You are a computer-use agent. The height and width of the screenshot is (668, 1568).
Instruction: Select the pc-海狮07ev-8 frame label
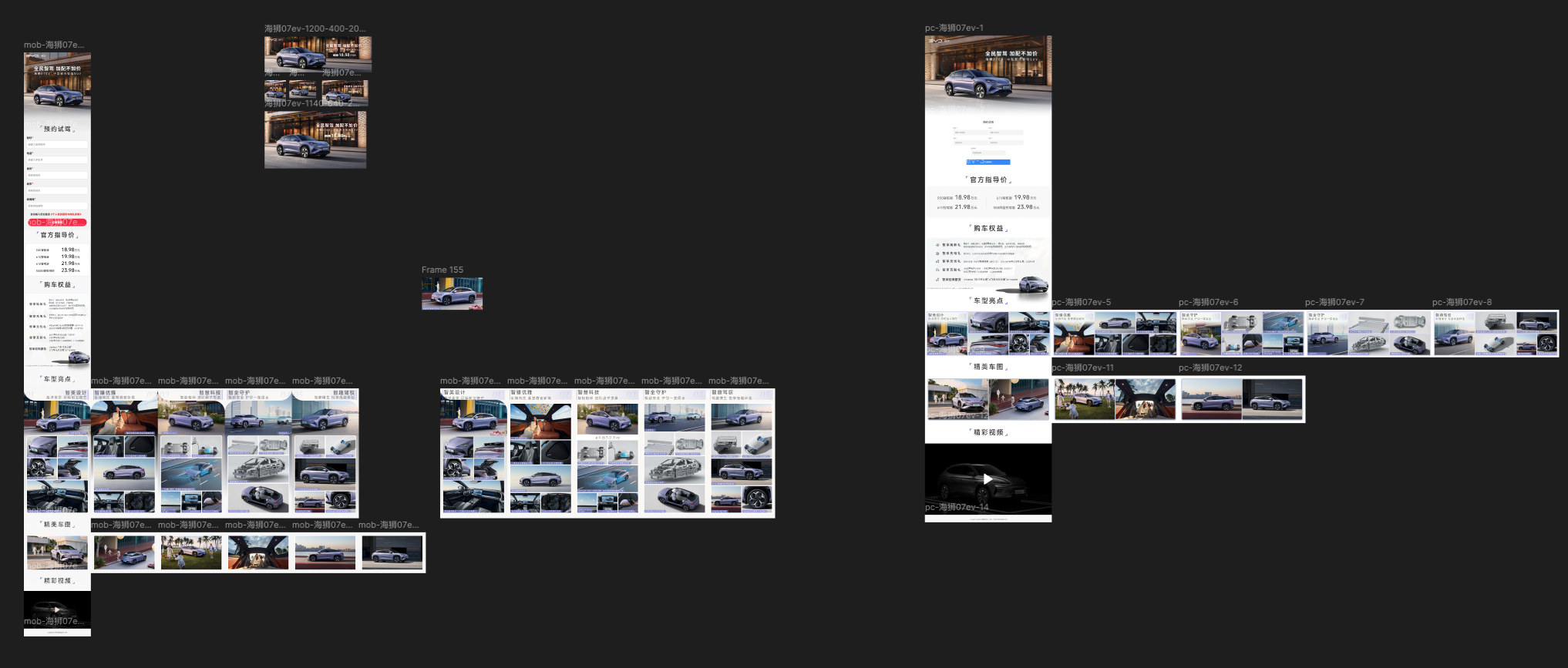[x=1462, y=302]
